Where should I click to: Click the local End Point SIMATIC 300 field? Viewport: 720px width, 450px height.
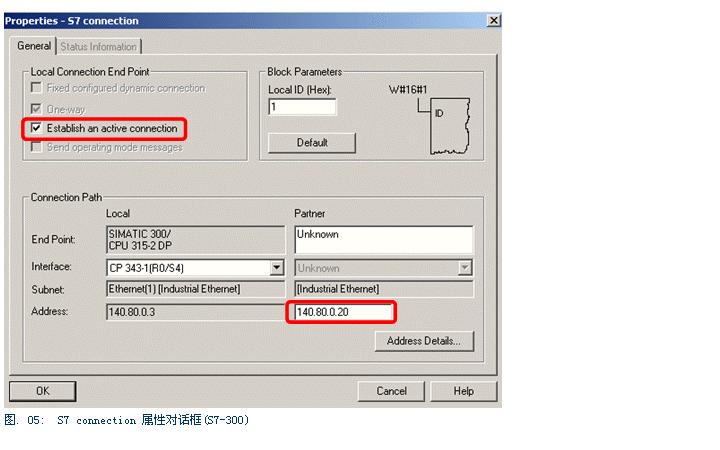coord(196,239)
